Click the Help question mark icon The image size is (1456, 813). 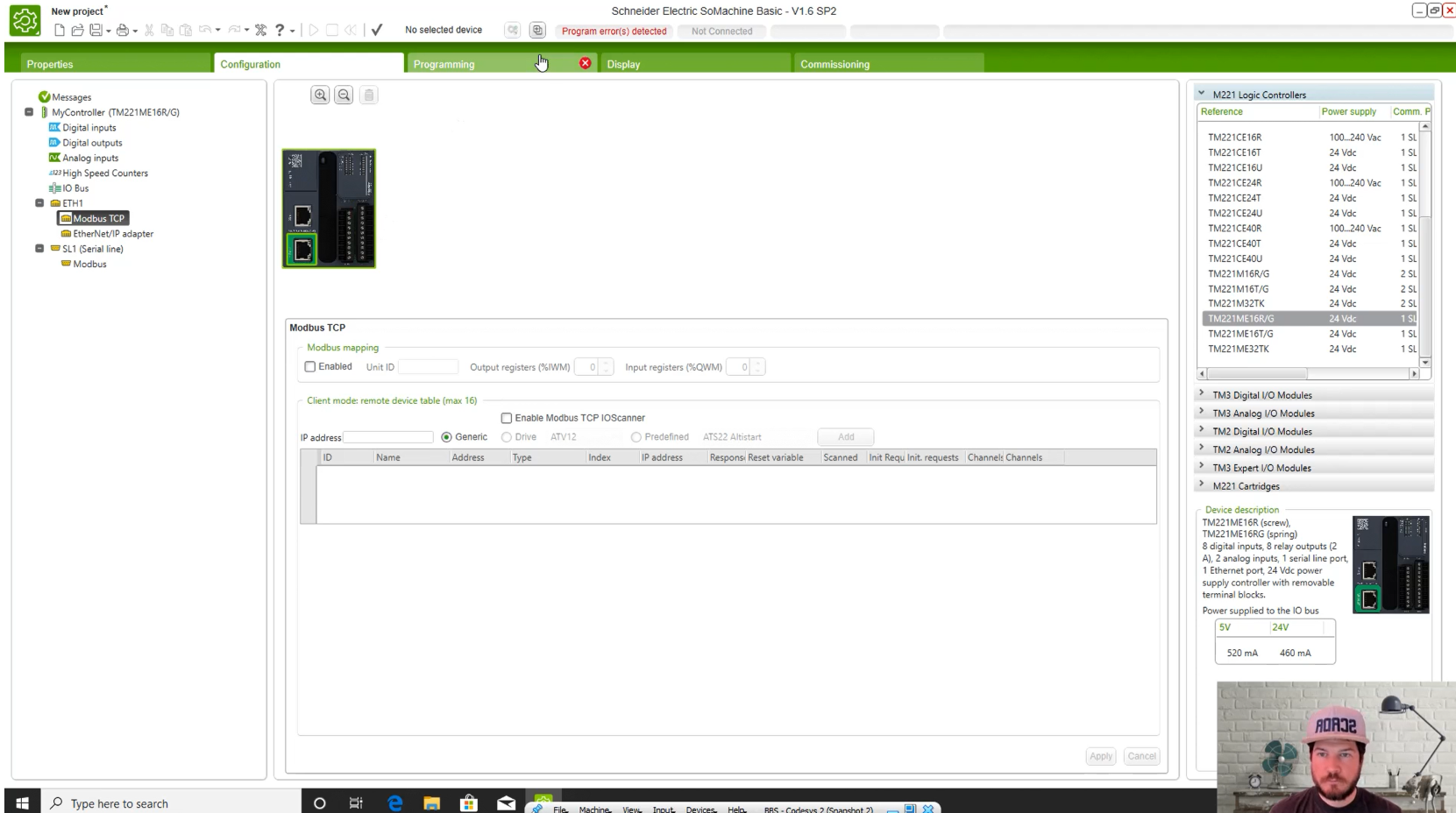[x=280, y=31]
